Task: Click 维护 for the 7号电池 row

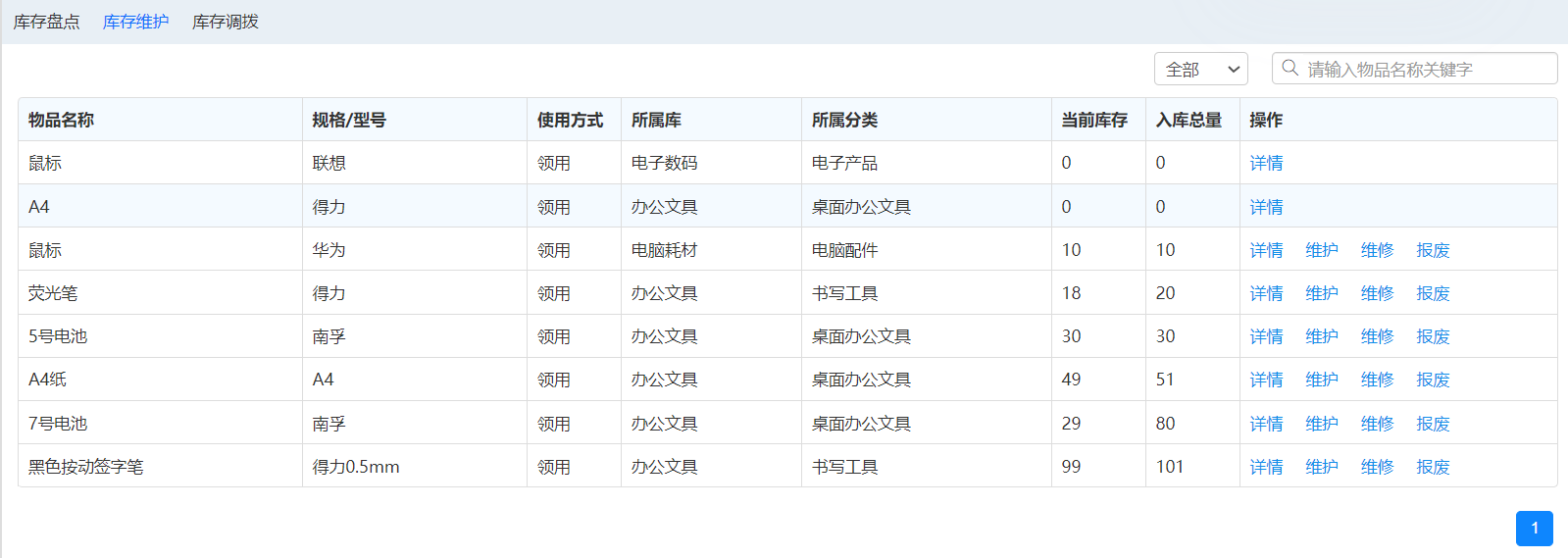Action: tap(1321, 424)
